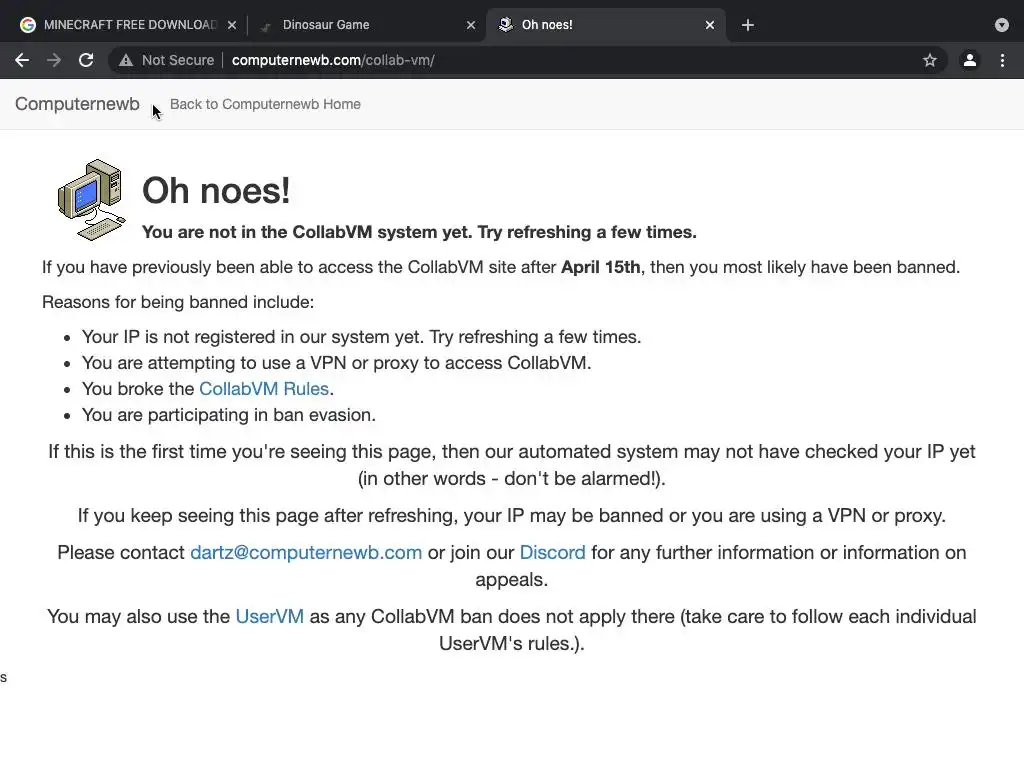Viewport: 1024px width, 768px height.
Task: Click 'Reasons for being banned include:' text
Action: pyautogui.click(x=178, y=302)
